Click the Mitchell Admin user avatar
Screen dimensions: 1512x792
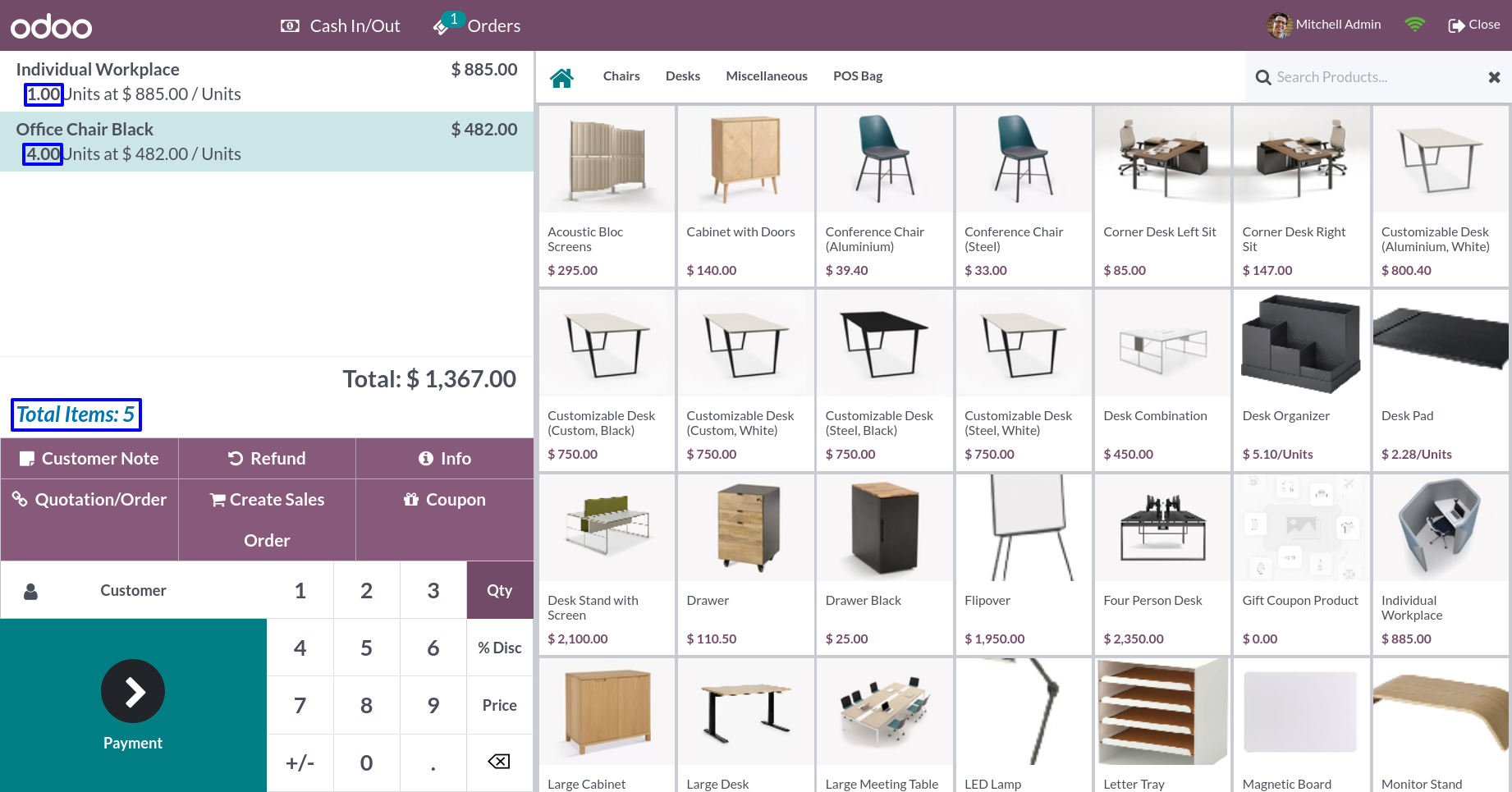click(x=1279, y=25)
